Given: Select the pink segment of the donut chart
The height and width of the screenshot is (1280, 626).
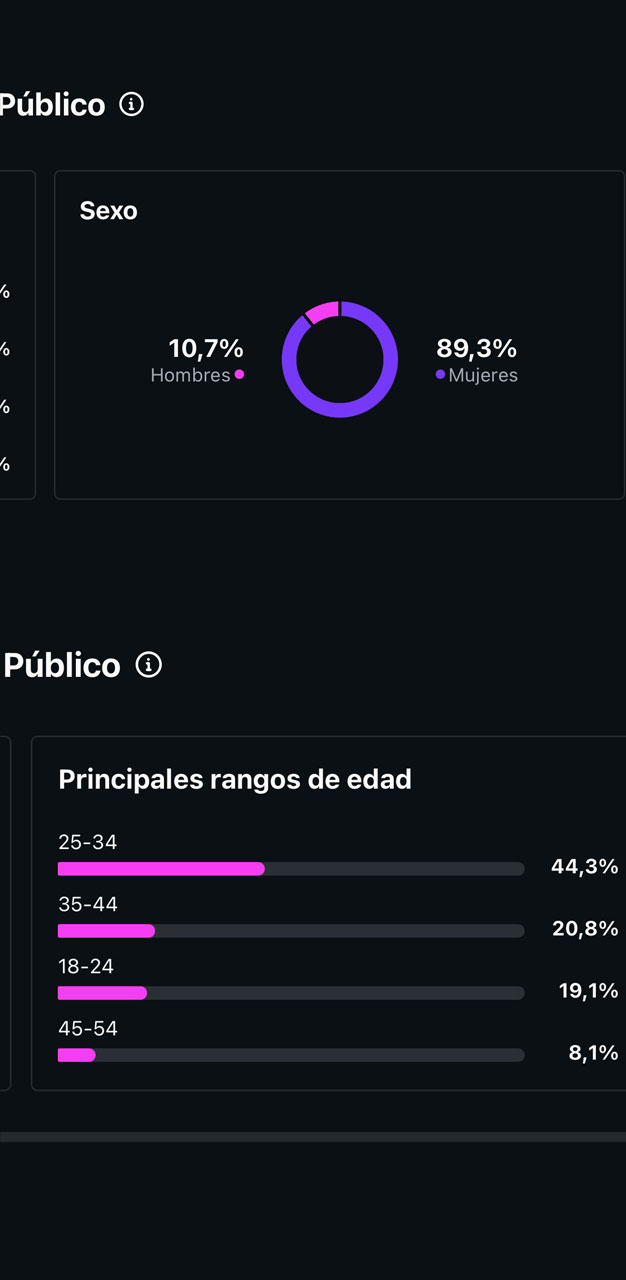Looking at the screenshot, I should (x=323, y=311).
